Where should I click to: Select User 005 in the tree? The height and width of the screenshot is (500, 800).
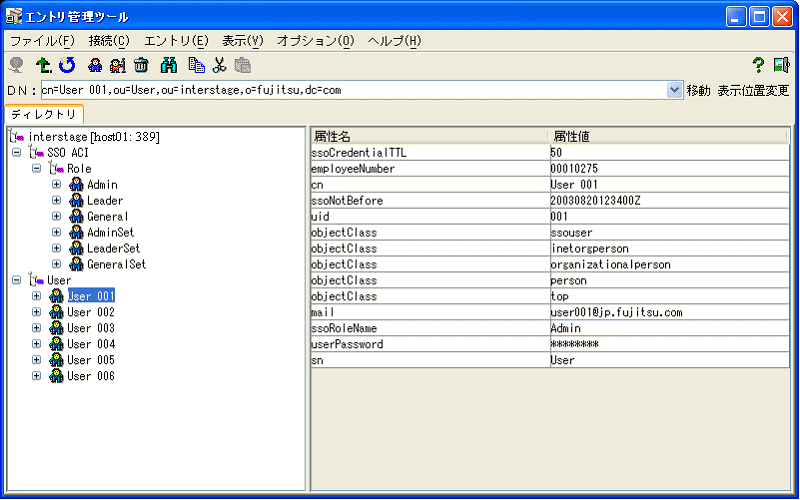(90, 360)
